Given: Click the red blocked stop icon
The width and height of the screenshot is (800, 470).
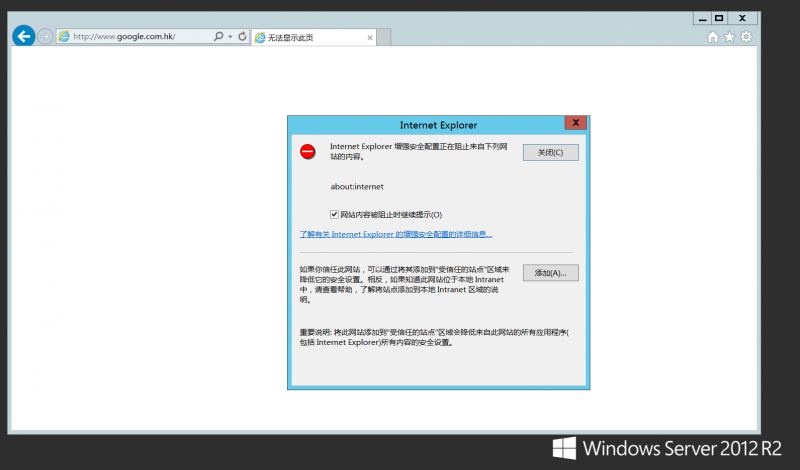Looking at the screenshot, I should click(x=308, y=152).
